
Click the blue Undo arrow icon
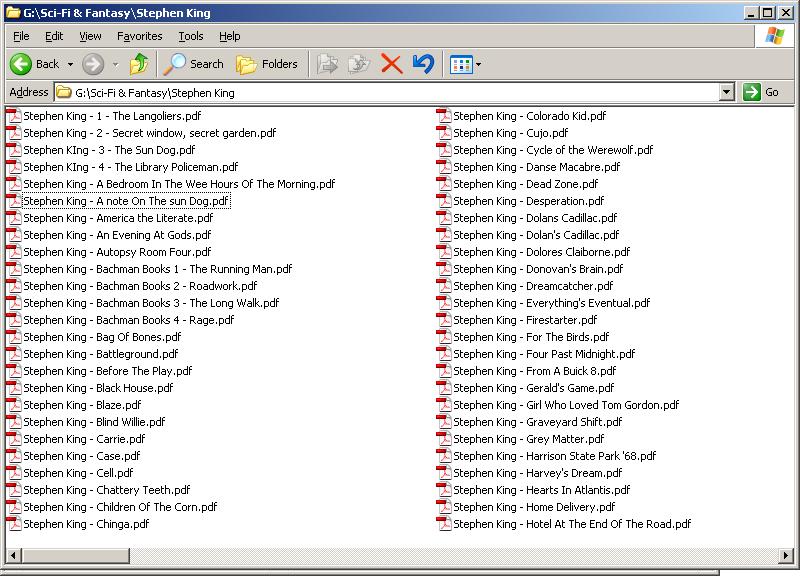coord(423,64)
